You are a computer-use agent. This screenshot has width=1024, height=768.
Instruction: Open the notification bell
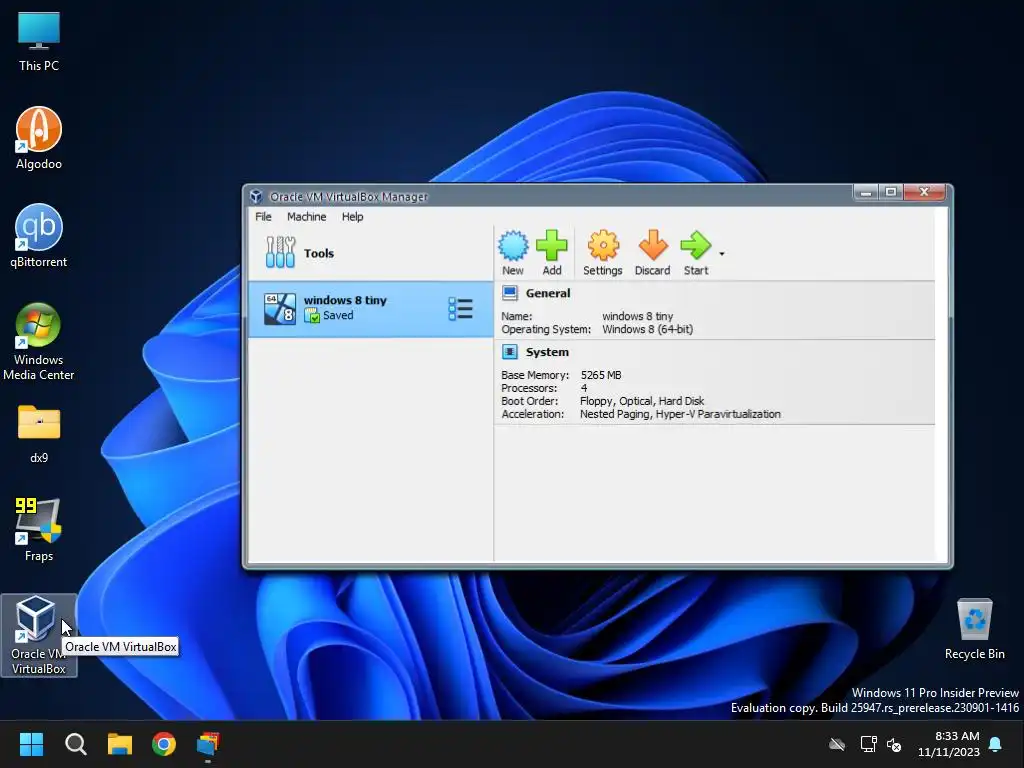[x=995, y=744]
